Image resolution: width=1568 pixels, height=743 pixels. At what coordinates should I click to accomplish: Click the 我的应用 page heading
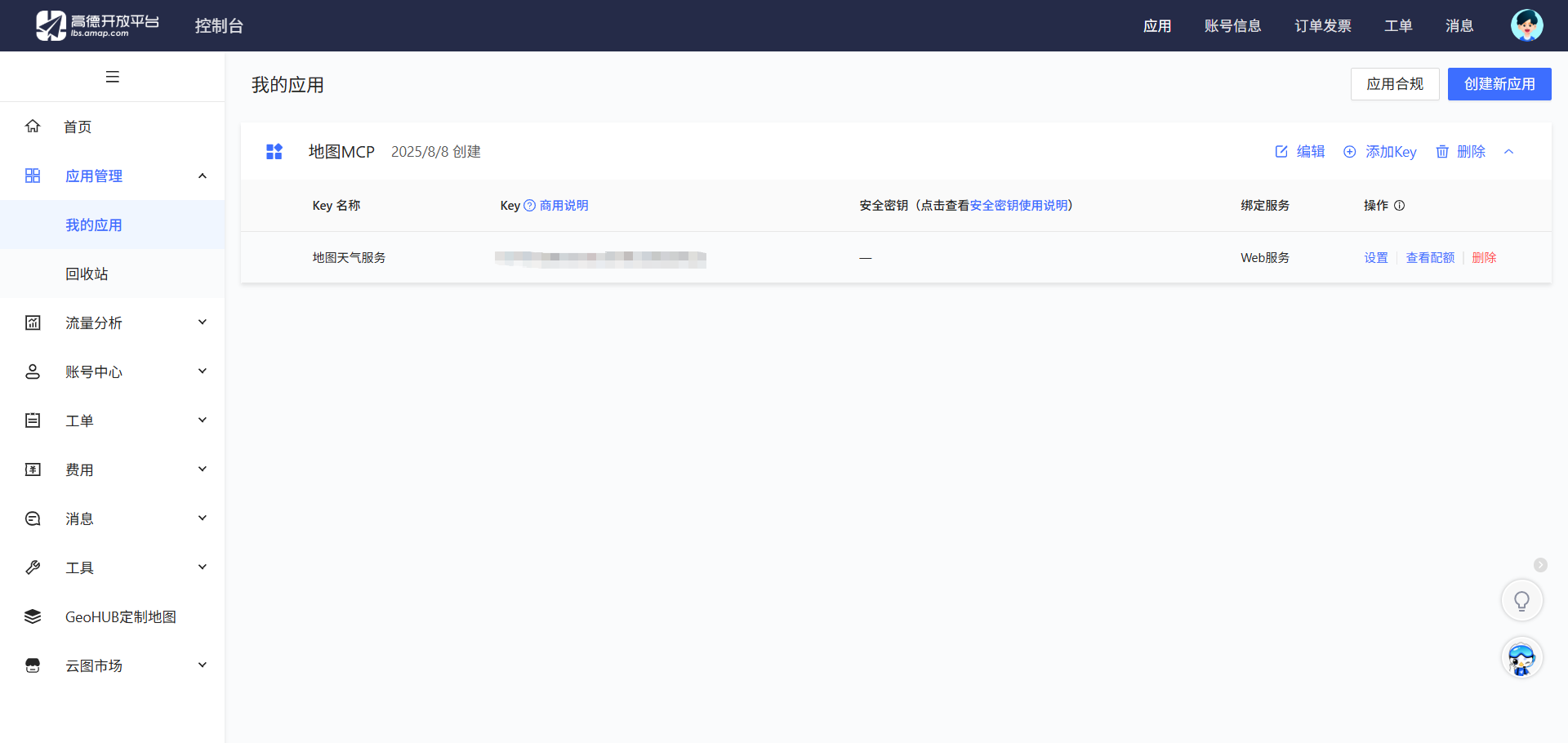click(287, 85)
